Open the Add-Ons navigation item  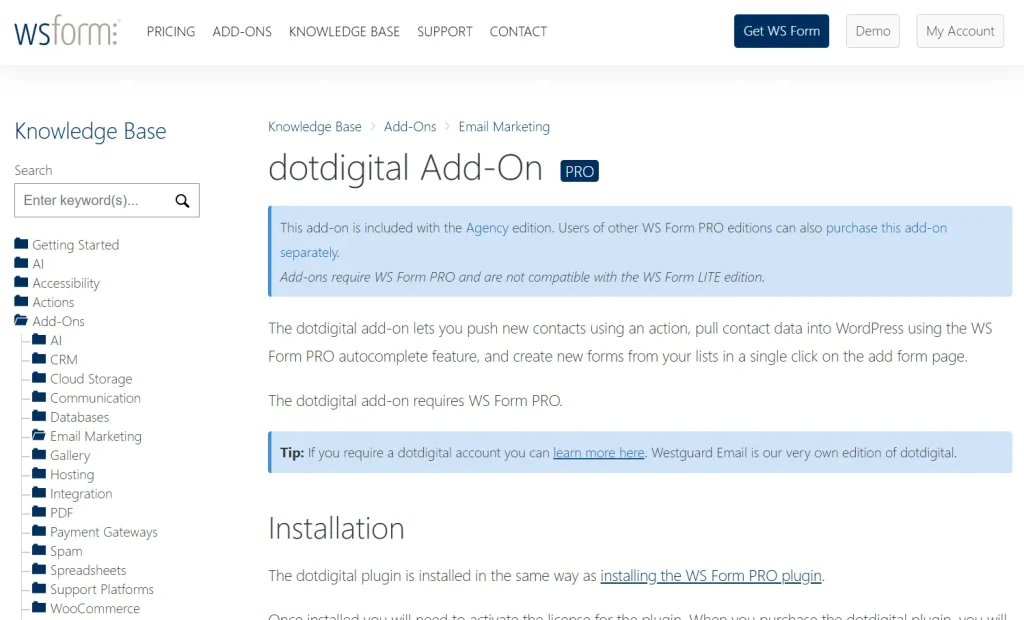[x=242, y=31]
